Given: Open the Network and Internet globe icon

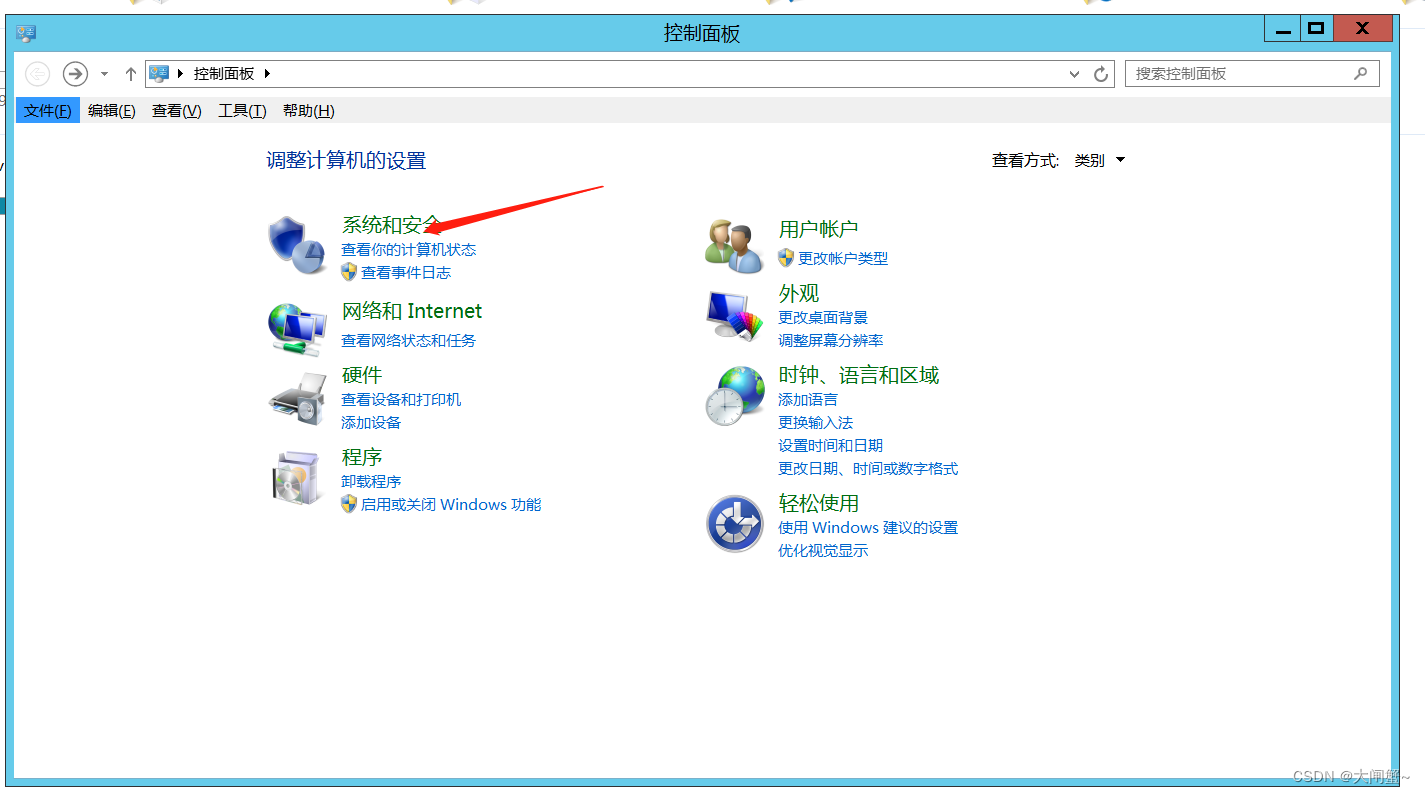Looking at the screenshot, I should click(x=297, y=329).
